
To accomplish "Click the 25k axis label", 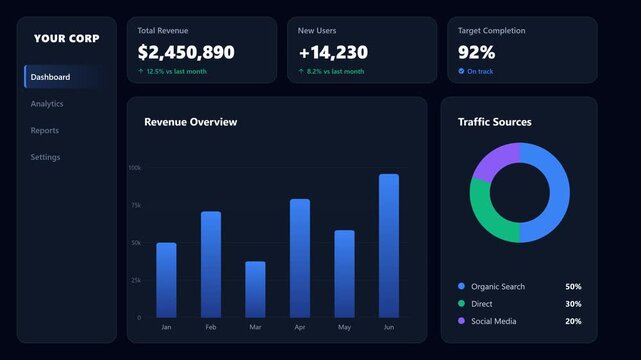I will [136, 280].
